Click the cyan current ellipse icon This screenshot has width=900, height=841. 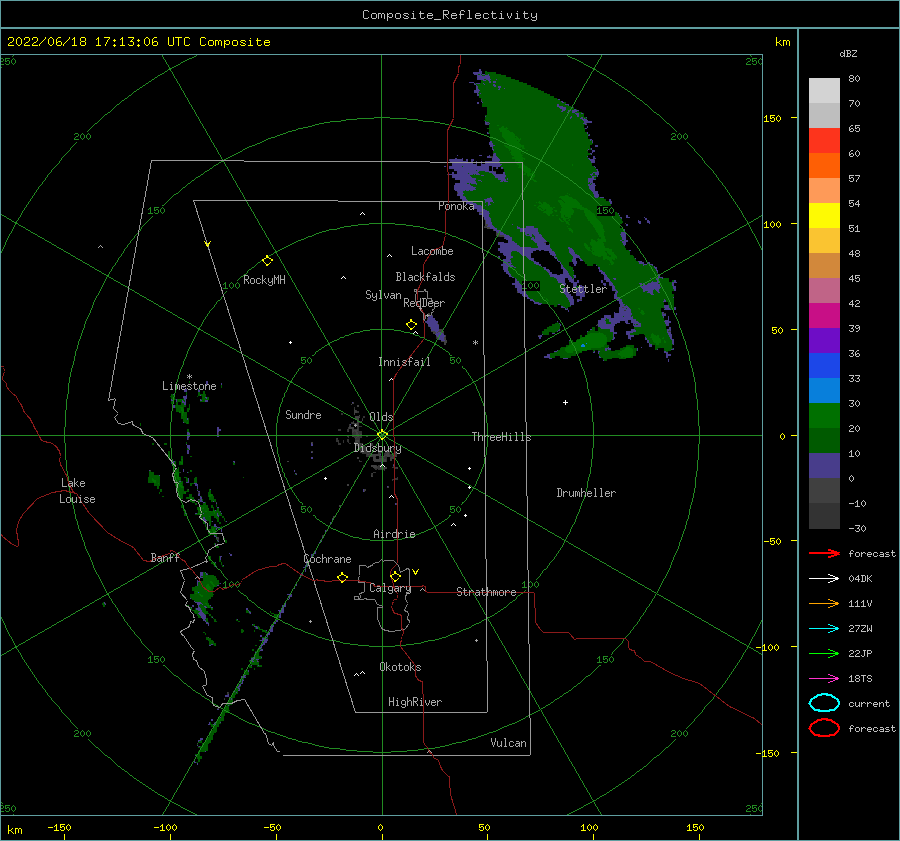pyautogui.click(x=824, y=703)
